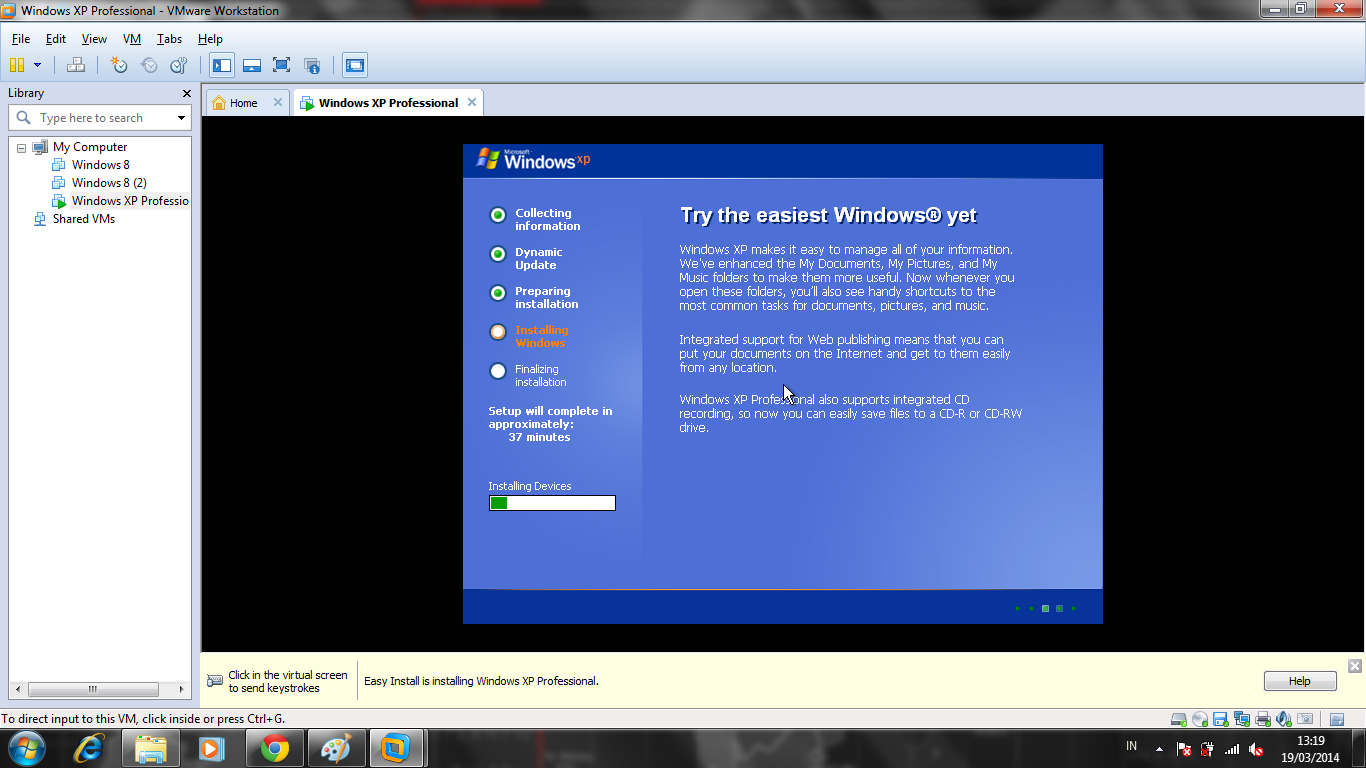1366x768 pixels.
Task: Open the View menu
Action: [x=94, y=39]
